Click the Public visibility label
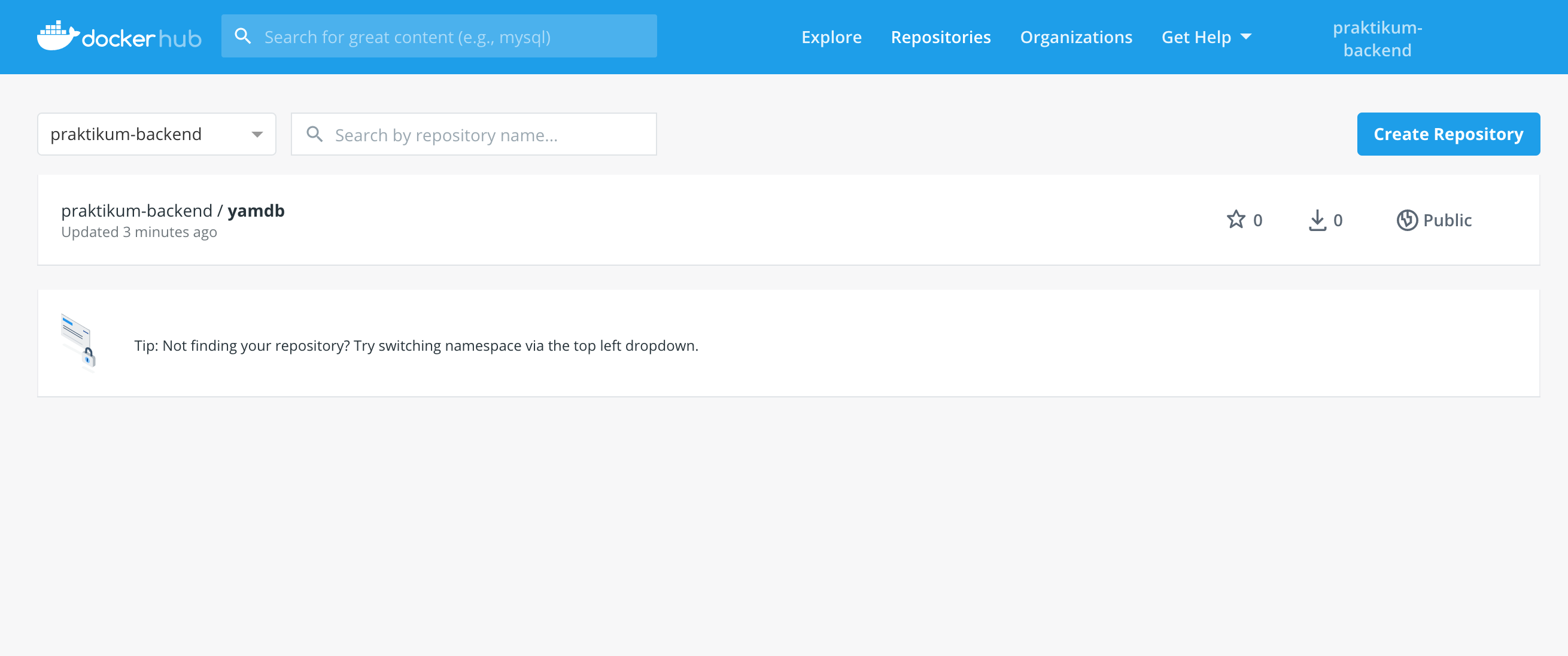This screenshot has width=1568, height=656. (x=1447, y=220)
